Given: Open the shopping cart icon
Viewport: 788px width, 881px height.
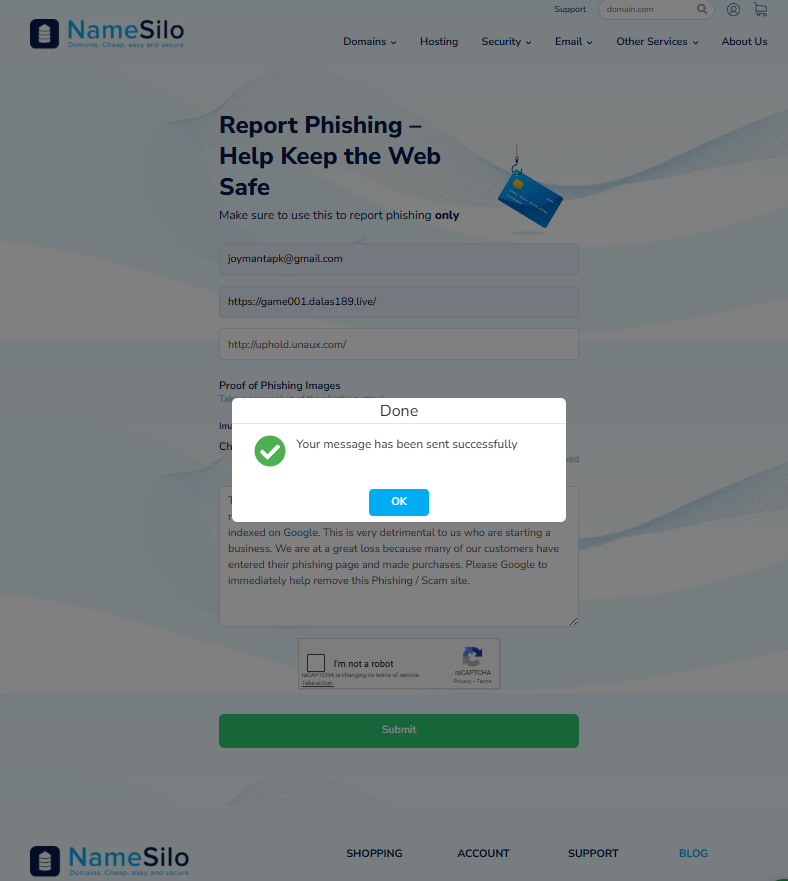Looking at the screenshot, I should [x=760, y=10].
